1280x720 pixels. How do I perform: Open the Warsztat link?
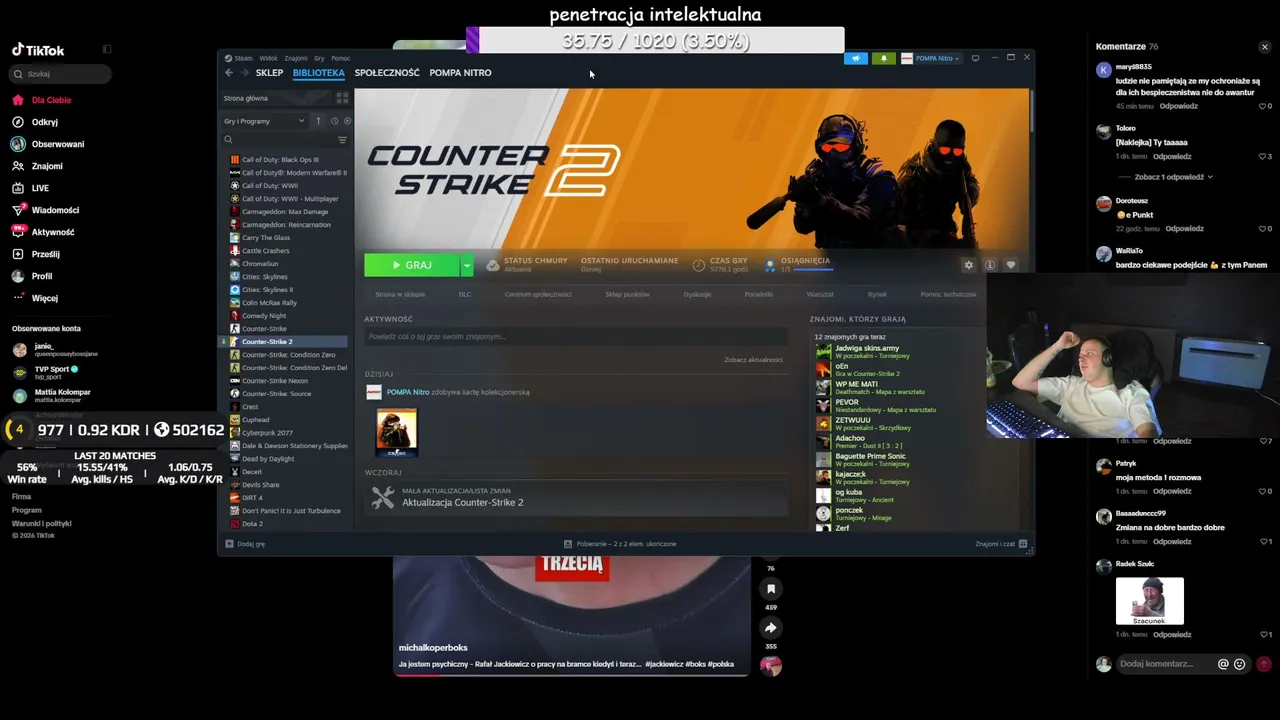click(x=820, y=294)
